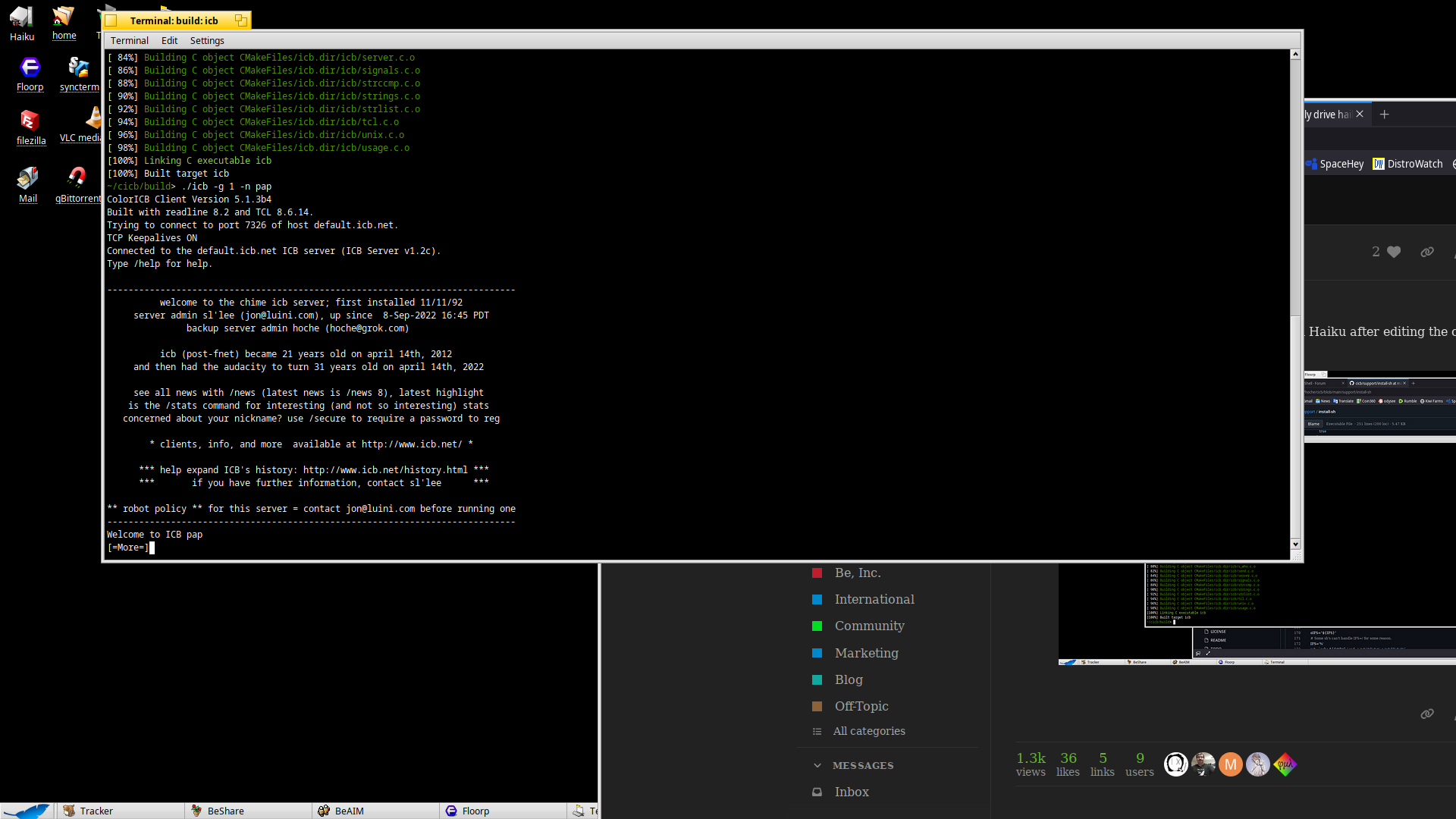The width and height of the screenshot is (1456, 819).
Task: Click the Terminal scrollbar down arrow
Action: 1295,544
